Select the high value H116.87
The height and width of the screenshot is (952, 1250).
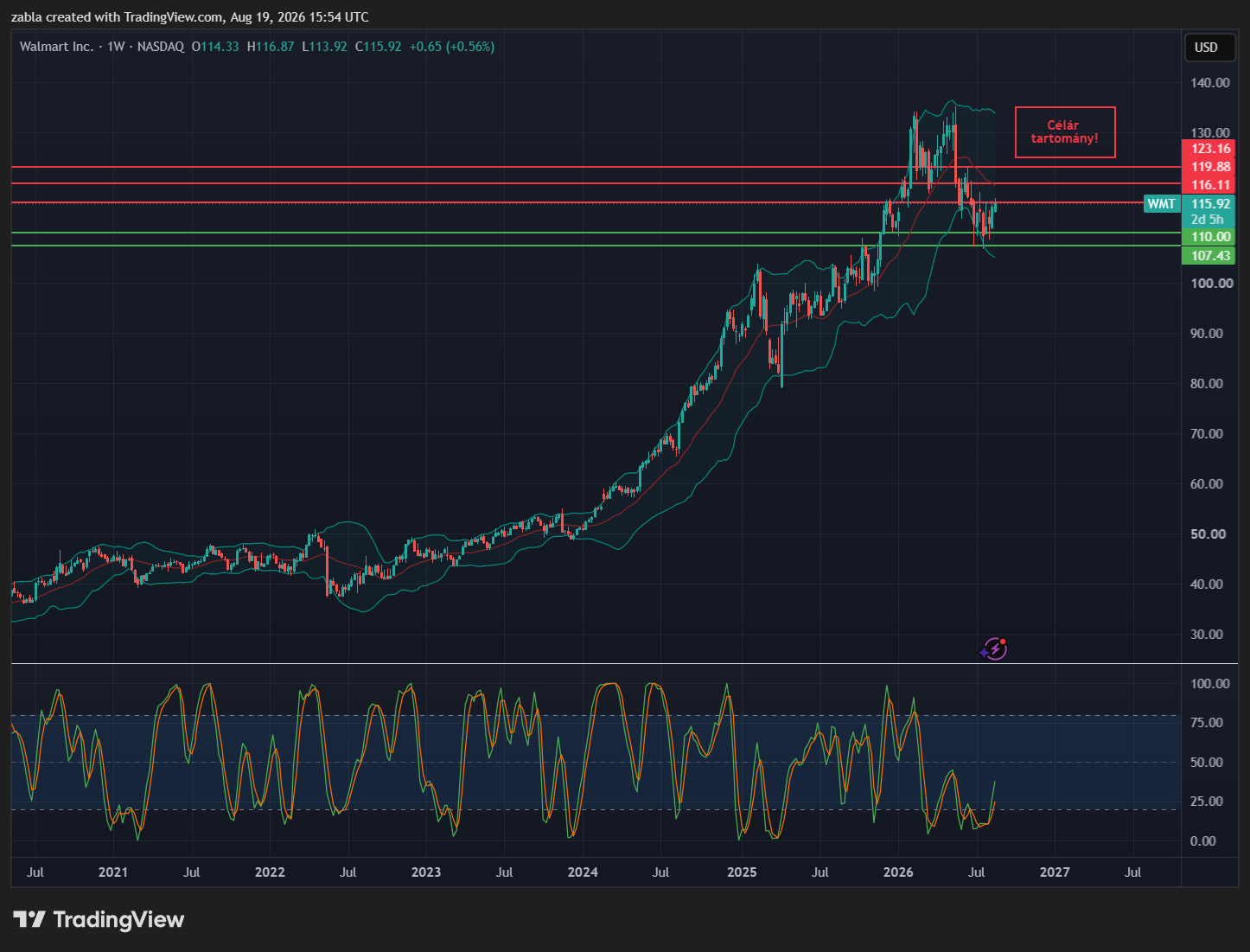coord(271,47)
